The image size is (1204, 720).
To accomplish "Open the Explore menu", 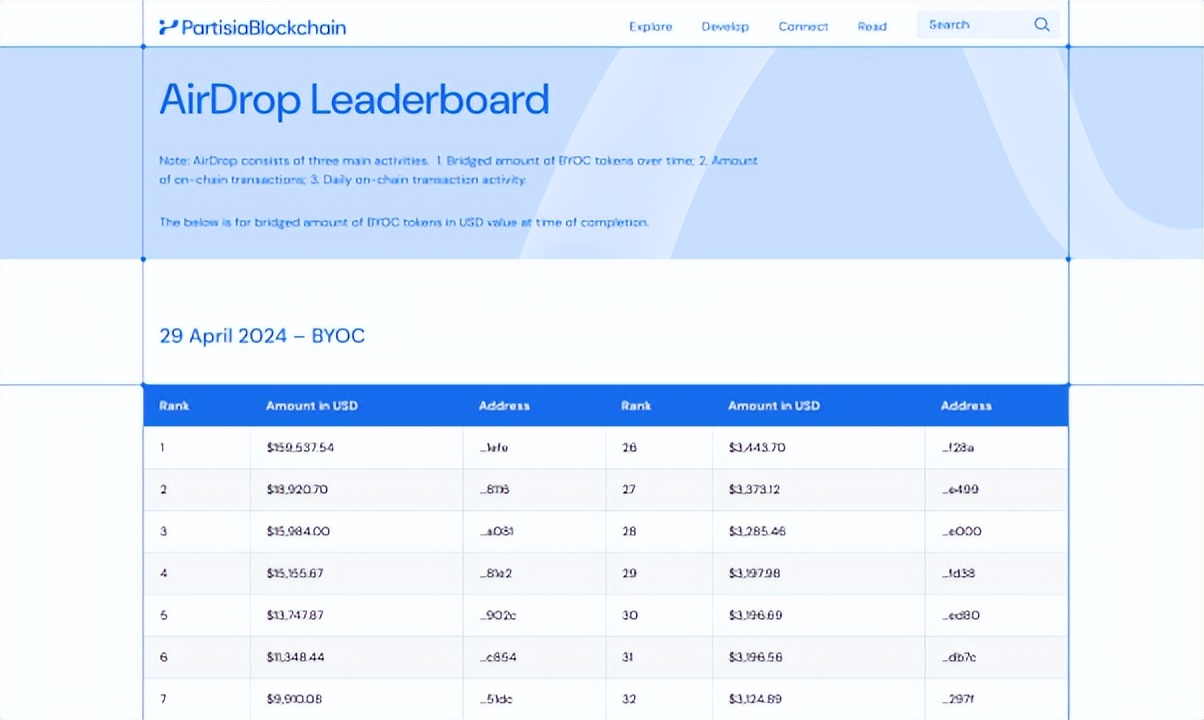I will [651, 27].
